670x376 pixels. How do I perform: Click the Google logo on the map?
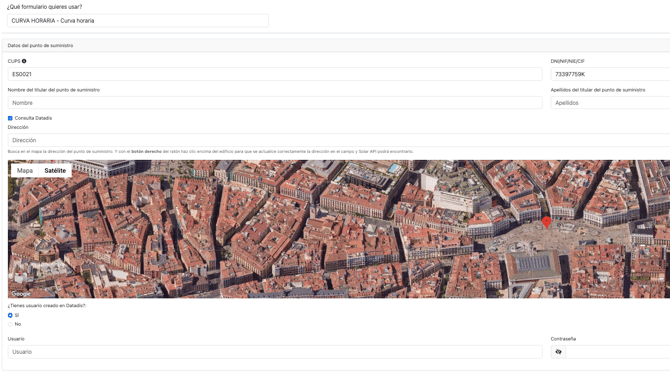(x=21, y=294)
